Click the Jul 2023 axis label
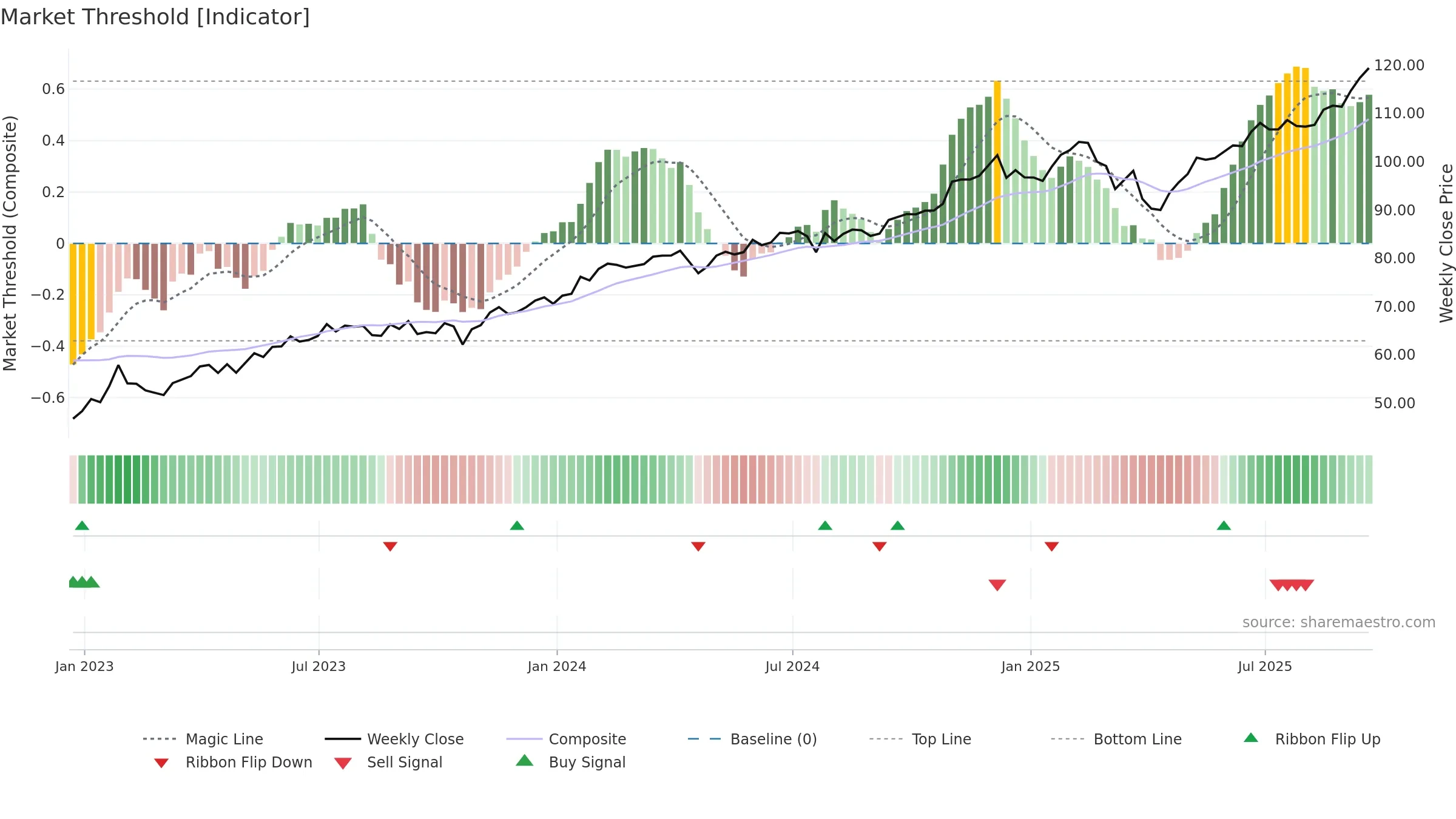The height and width of the screenshot is (819, 1456). [x=318, y=666]
